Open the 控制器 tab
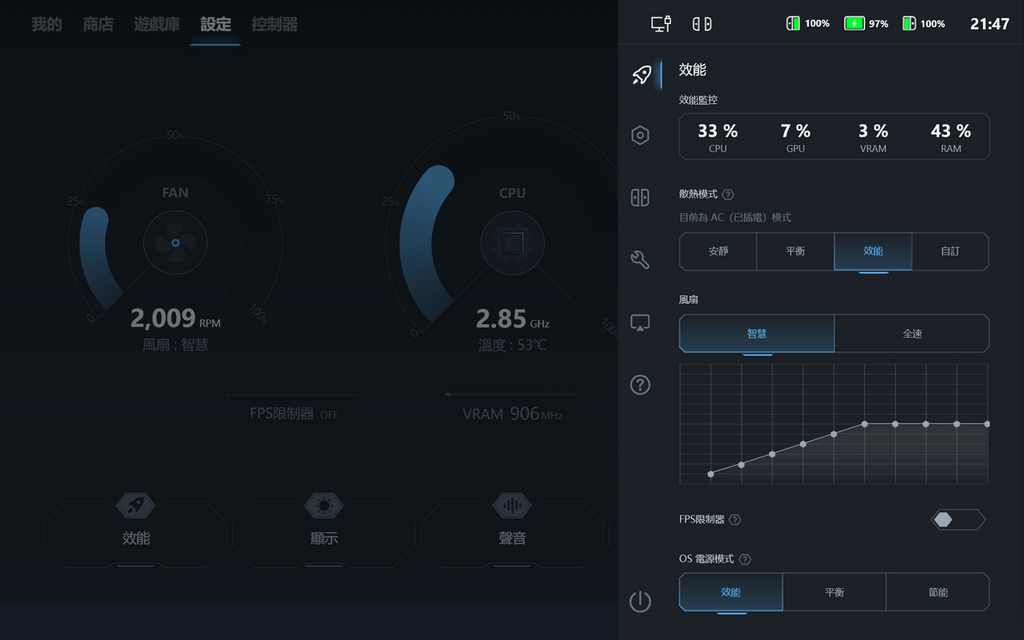The height and width of the screenshot is (640, 1024). point(274,25)
